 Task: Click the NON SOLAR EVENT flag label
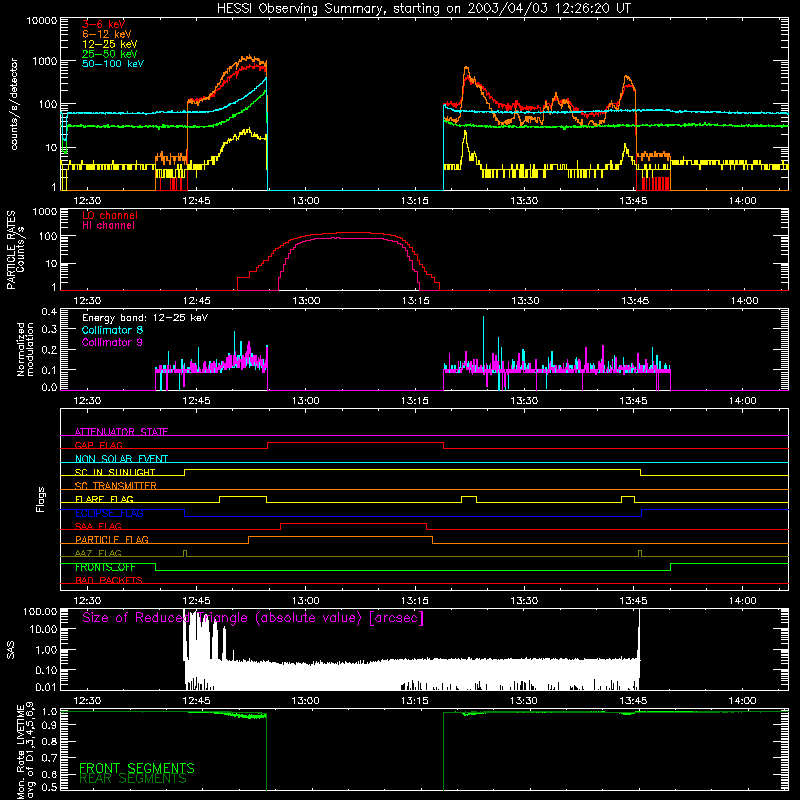pyautogui.click(x=121, y=459)
